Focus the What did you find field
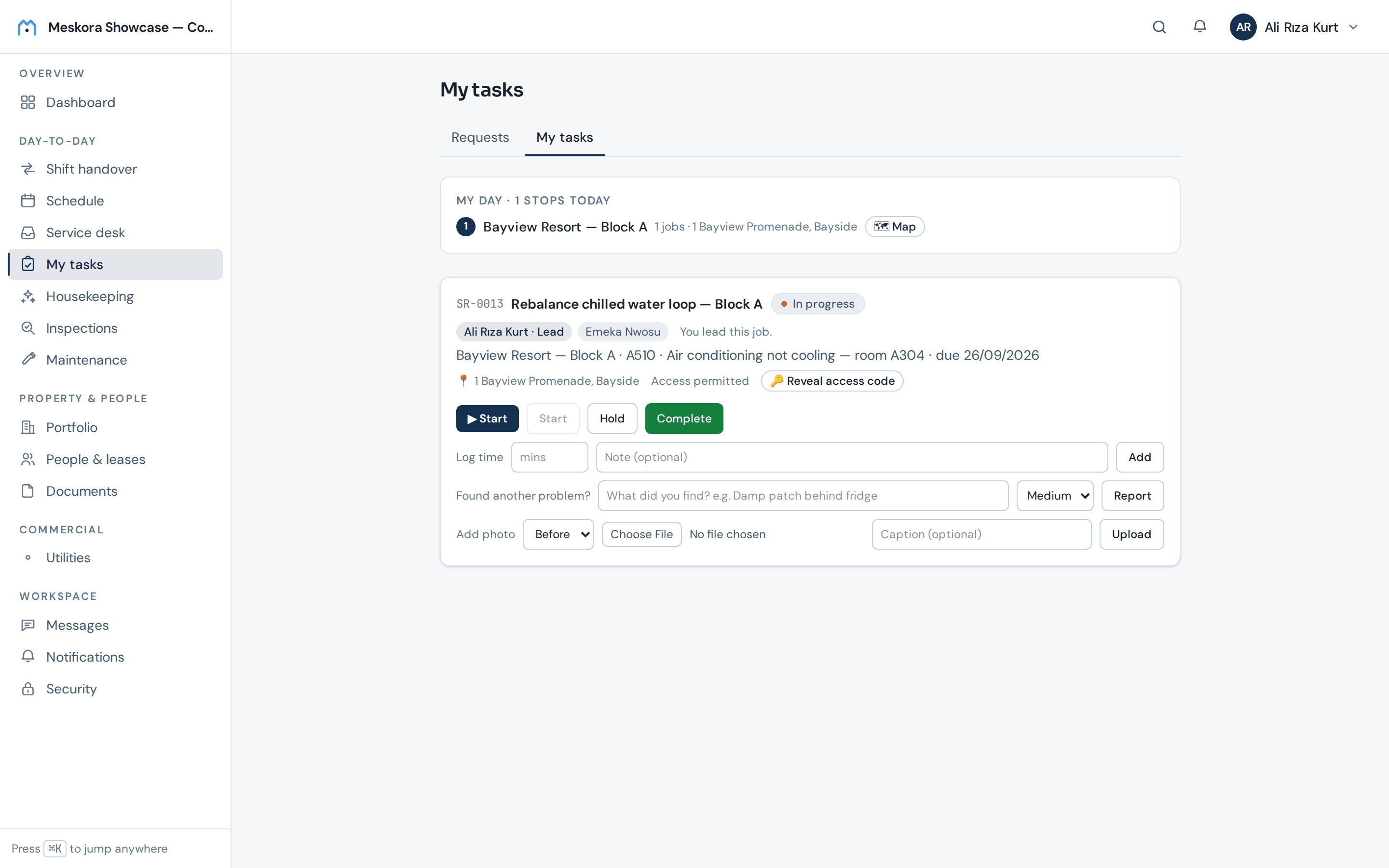 (803, 495)
